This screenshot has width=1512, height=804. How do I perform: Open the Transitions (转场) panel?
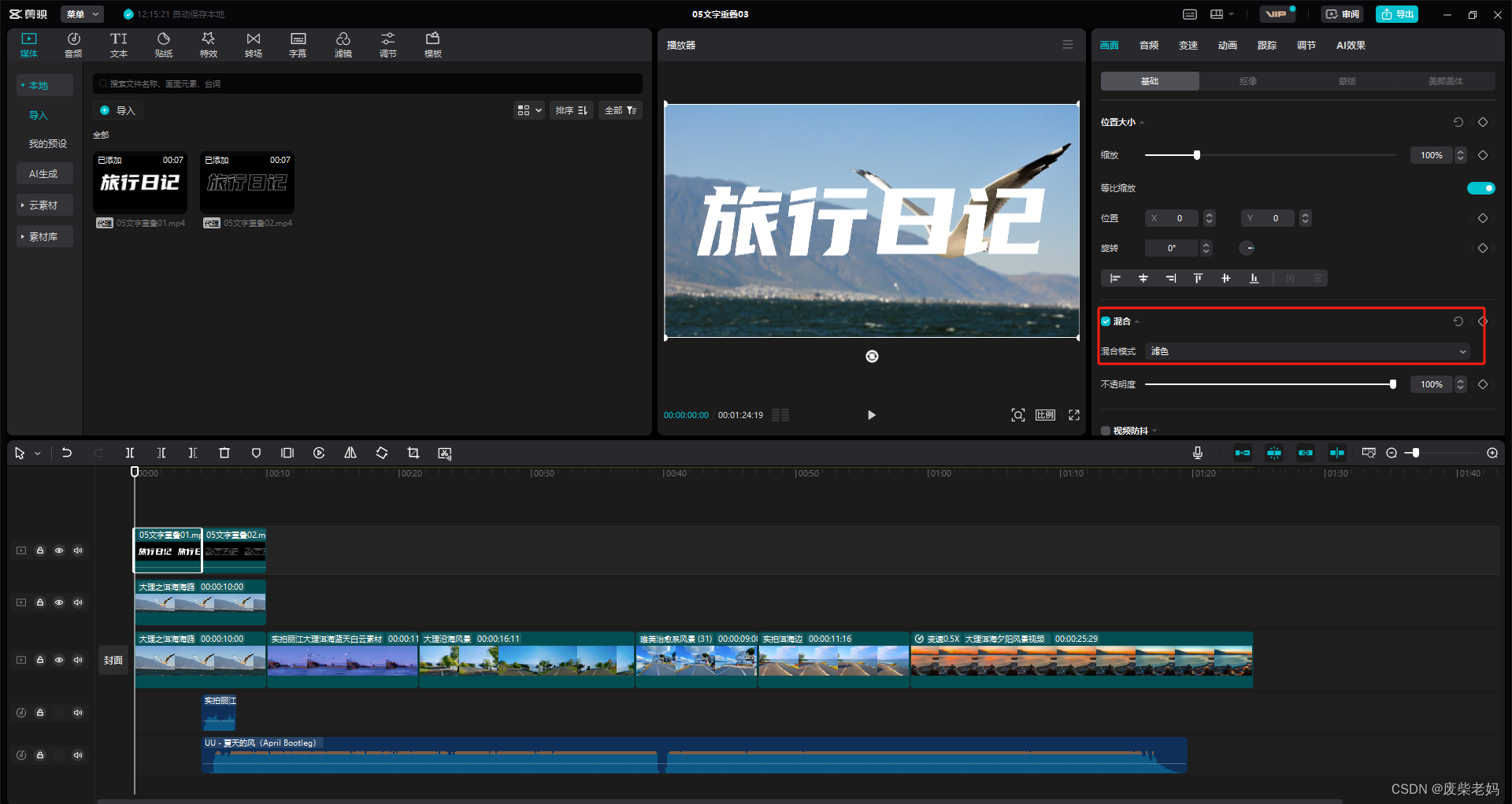(x=253, y=45)
